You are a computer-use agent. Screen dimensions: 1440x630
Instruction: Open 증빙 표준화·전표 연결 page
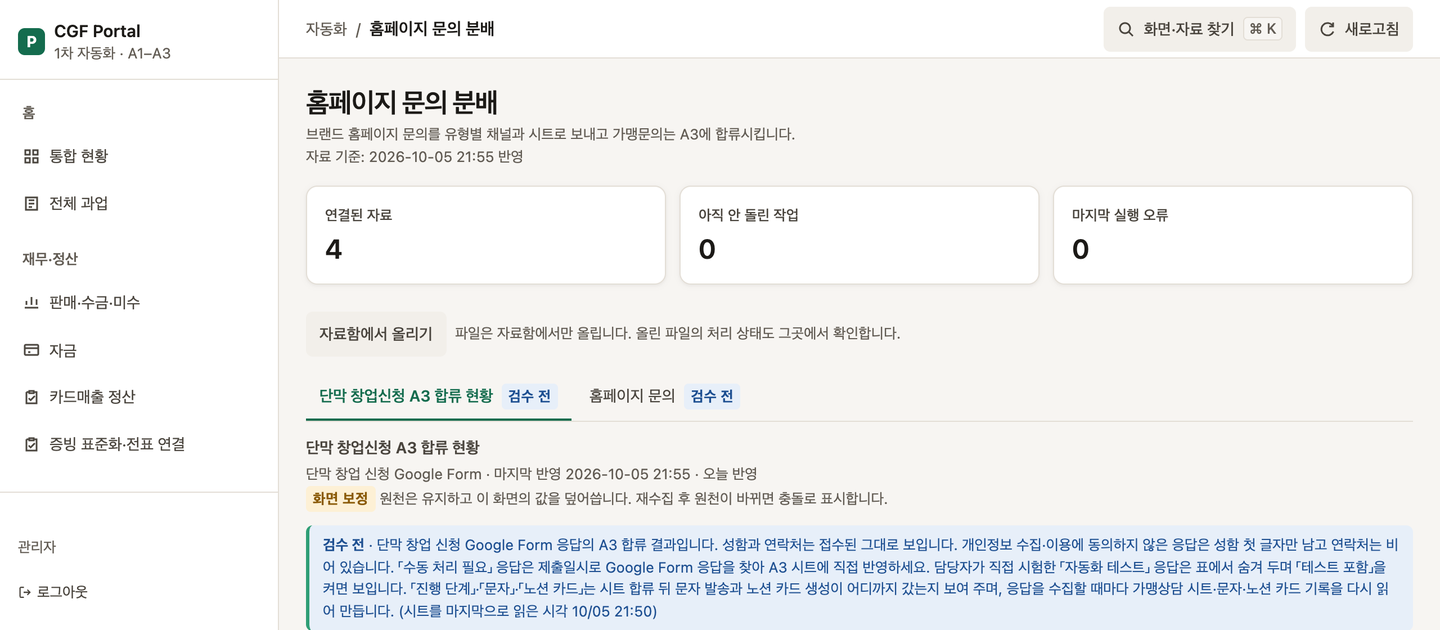tap(139, 444)
